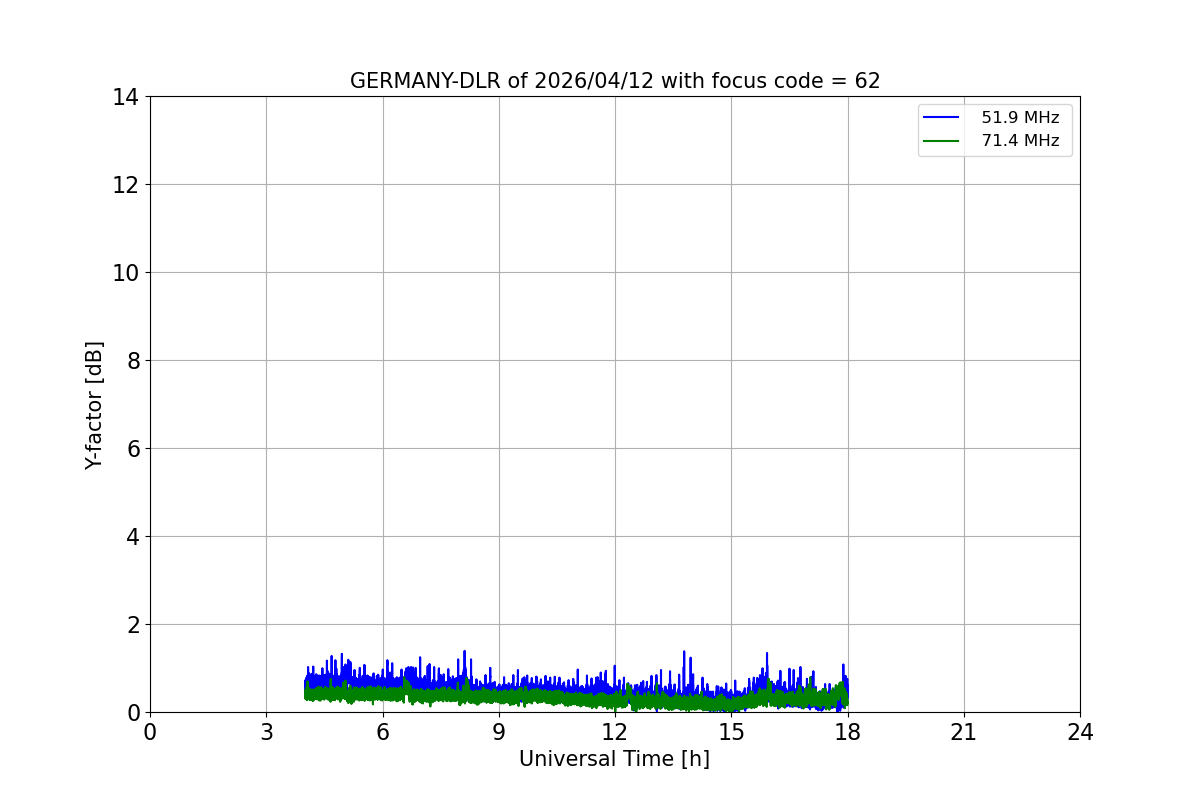Image resolution: width=1200 pixels, height=800 pixels.
Task: Click y-axis tick label 4
Action: pyautogui.click(x=133, y=537)
